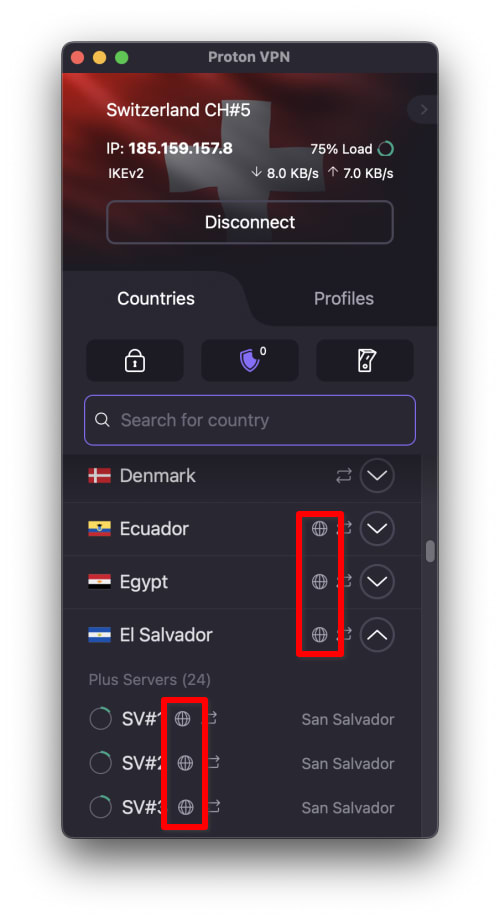
Task: Select the SV#2 server load circle
Action: pos(100,763)
